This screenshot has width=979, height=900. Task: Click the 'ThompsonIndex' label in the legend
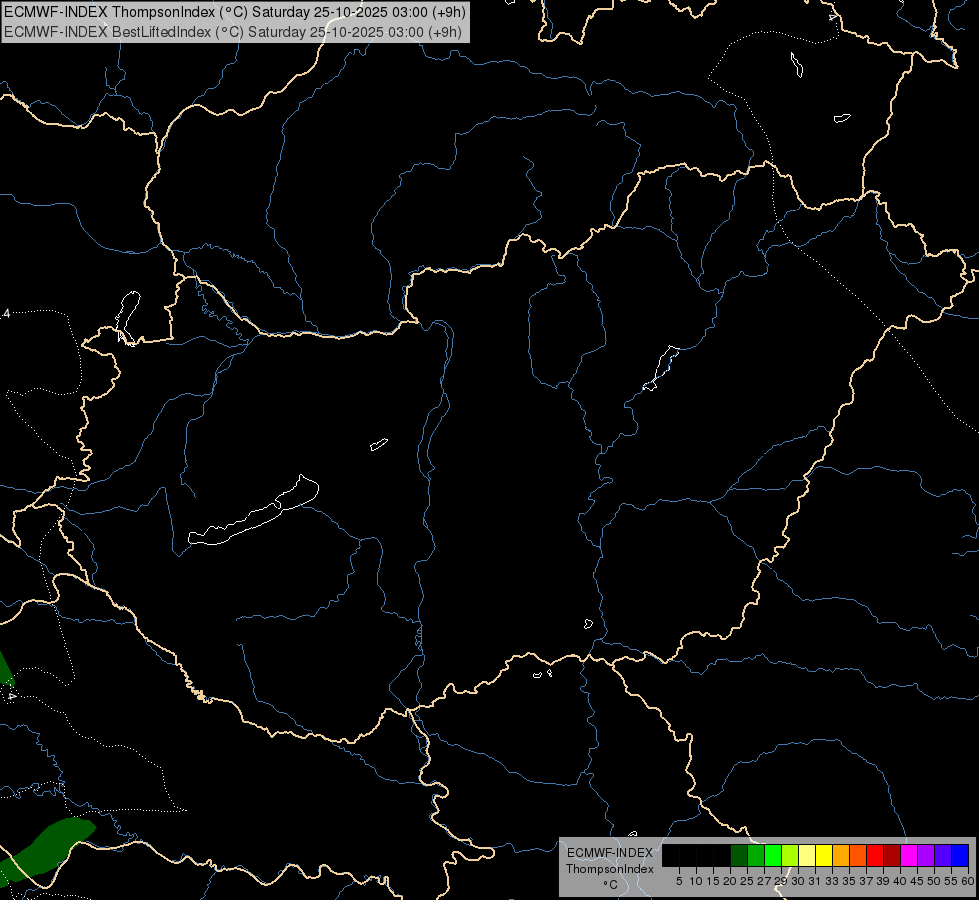(610, 869)
